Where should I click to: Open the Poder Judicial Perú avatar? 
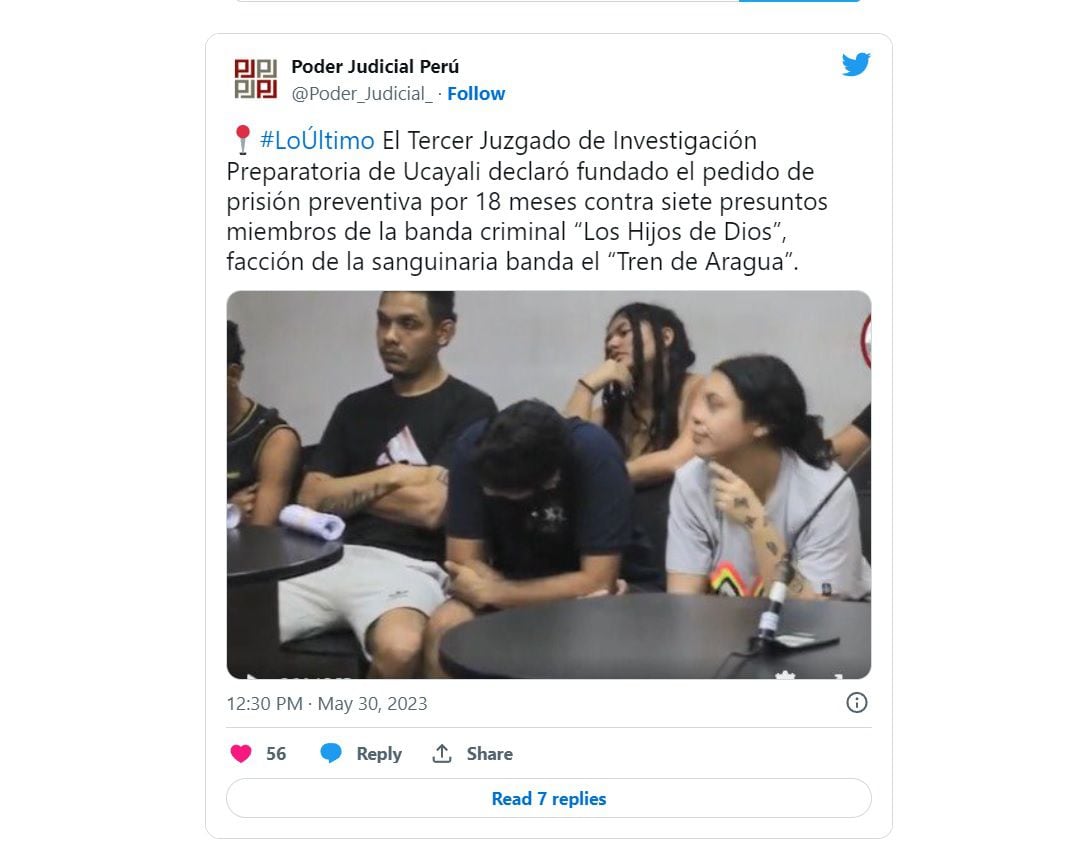256,79
